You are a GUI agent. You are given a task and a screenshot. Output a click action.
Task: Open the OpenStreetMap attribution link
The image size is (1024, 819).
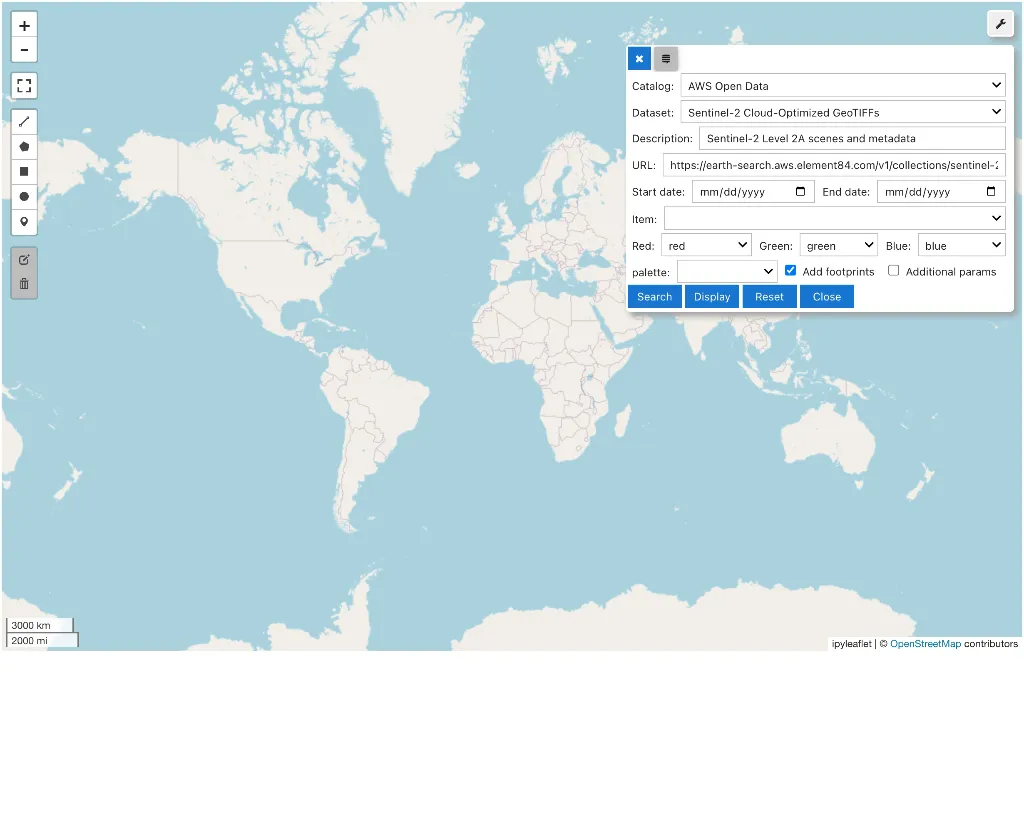tap(925, 644)
